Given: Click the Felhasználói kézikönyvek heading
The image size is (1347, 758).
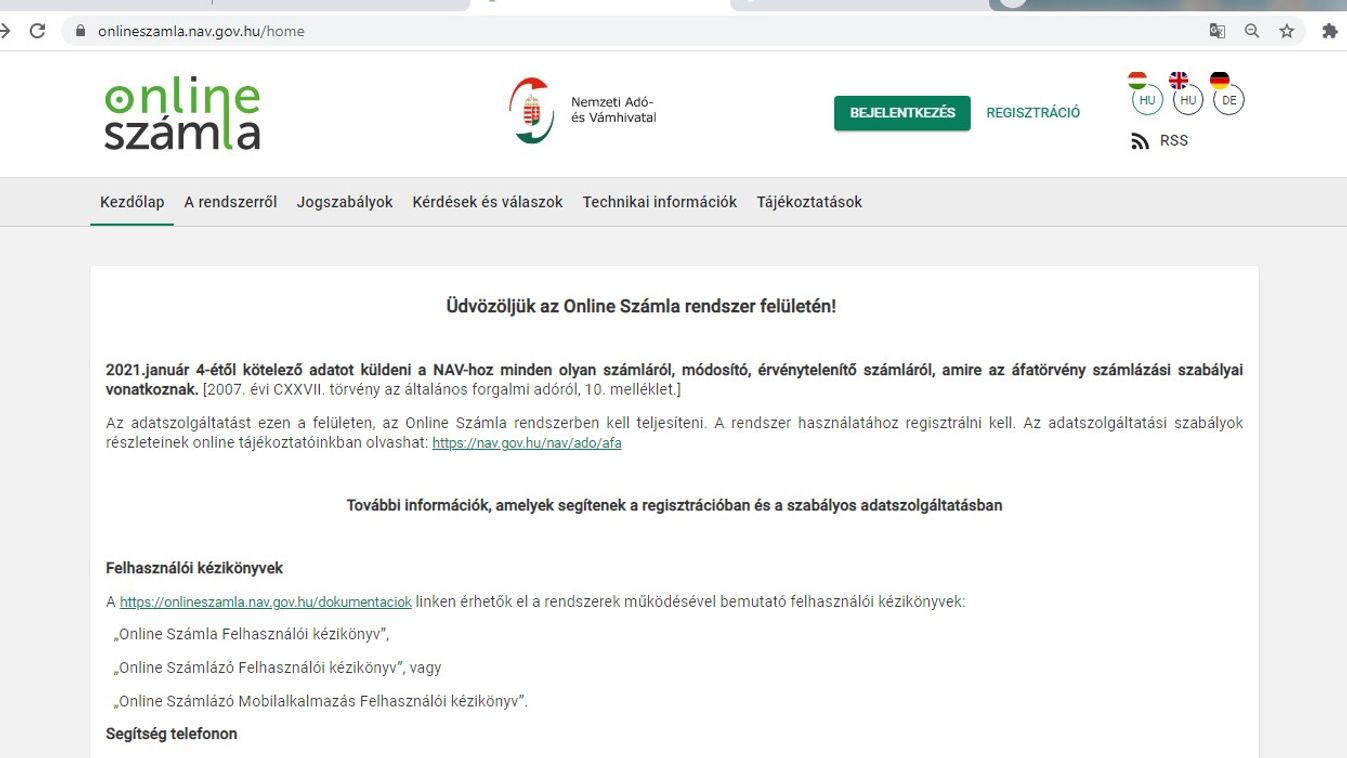Looking at the screenshot, I should click(194, 568).
